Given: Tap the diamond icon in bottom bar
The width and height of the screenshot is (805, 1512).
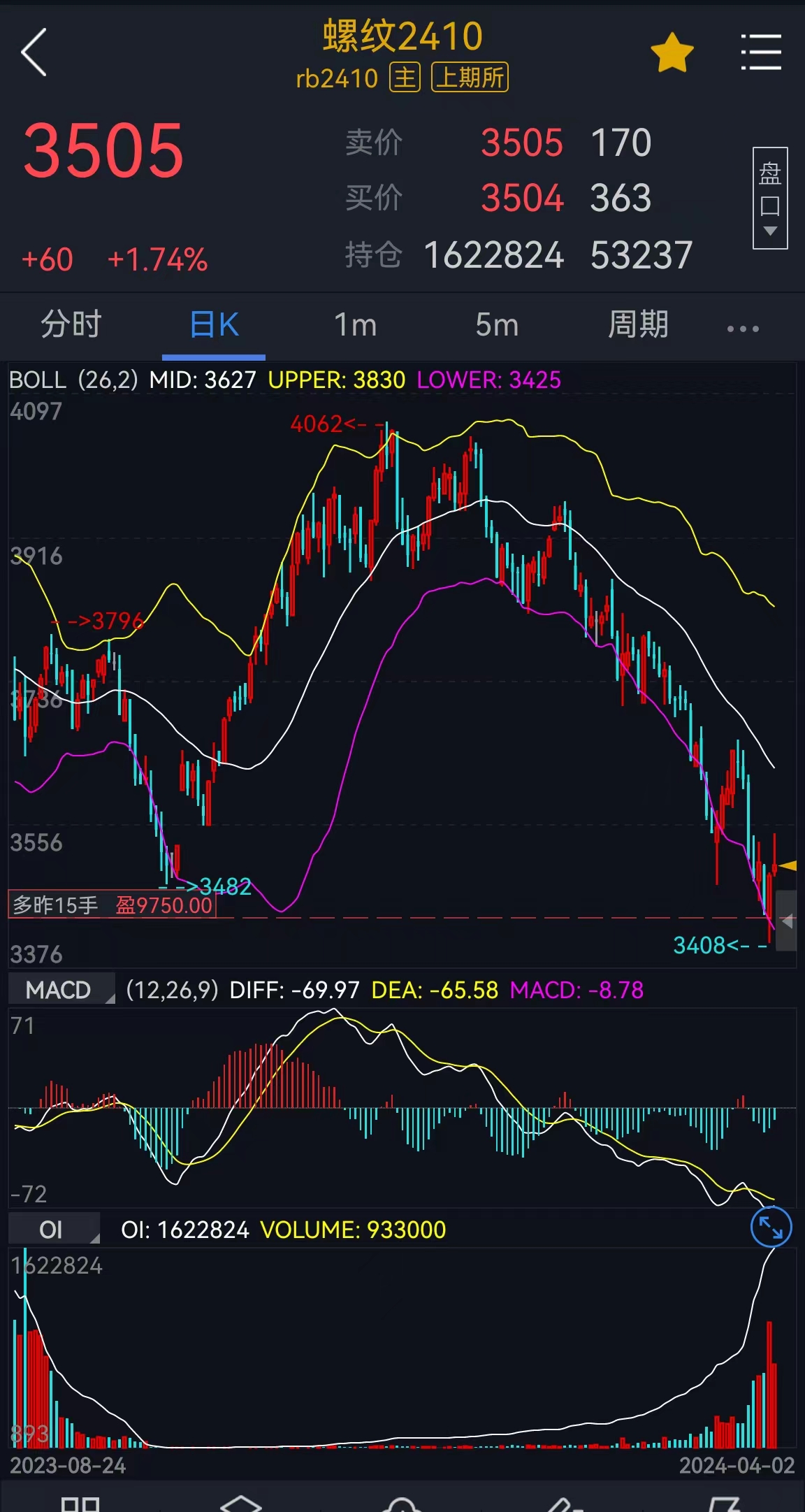Looking at the screenshot, I should click(x=240, y=1503).
